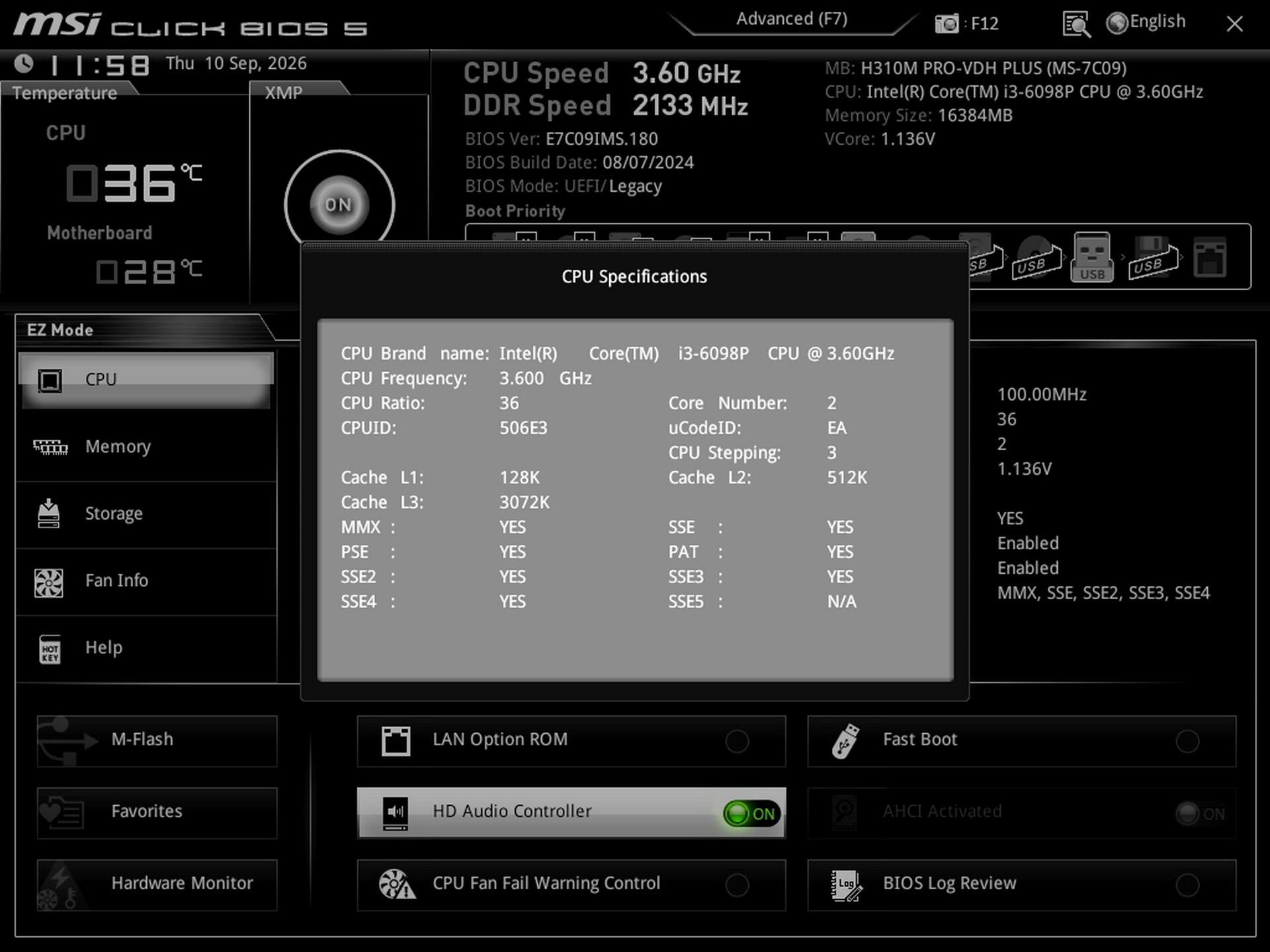Open the M-Flash utility button

pyautogui.click(x=157, y=740)
